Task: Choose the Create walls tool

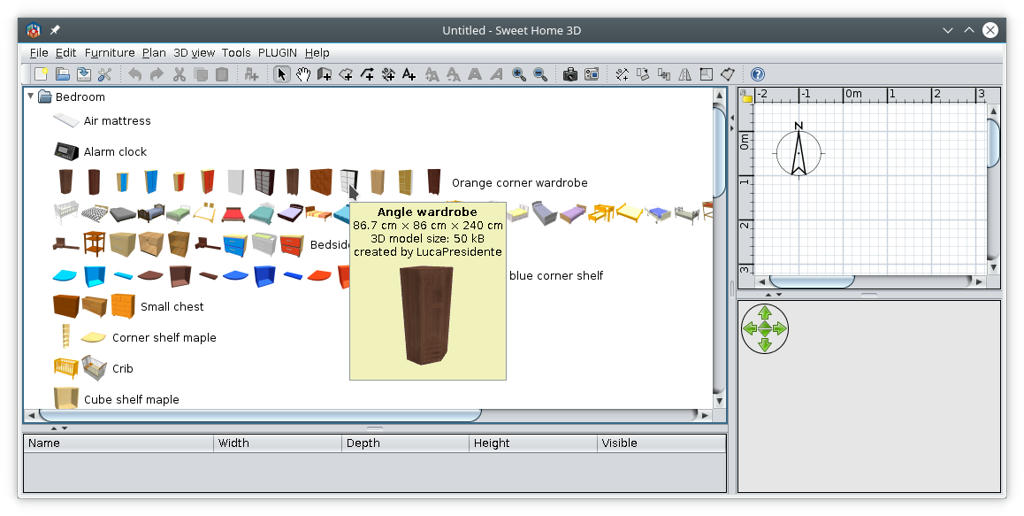Action: coord(325,74)
